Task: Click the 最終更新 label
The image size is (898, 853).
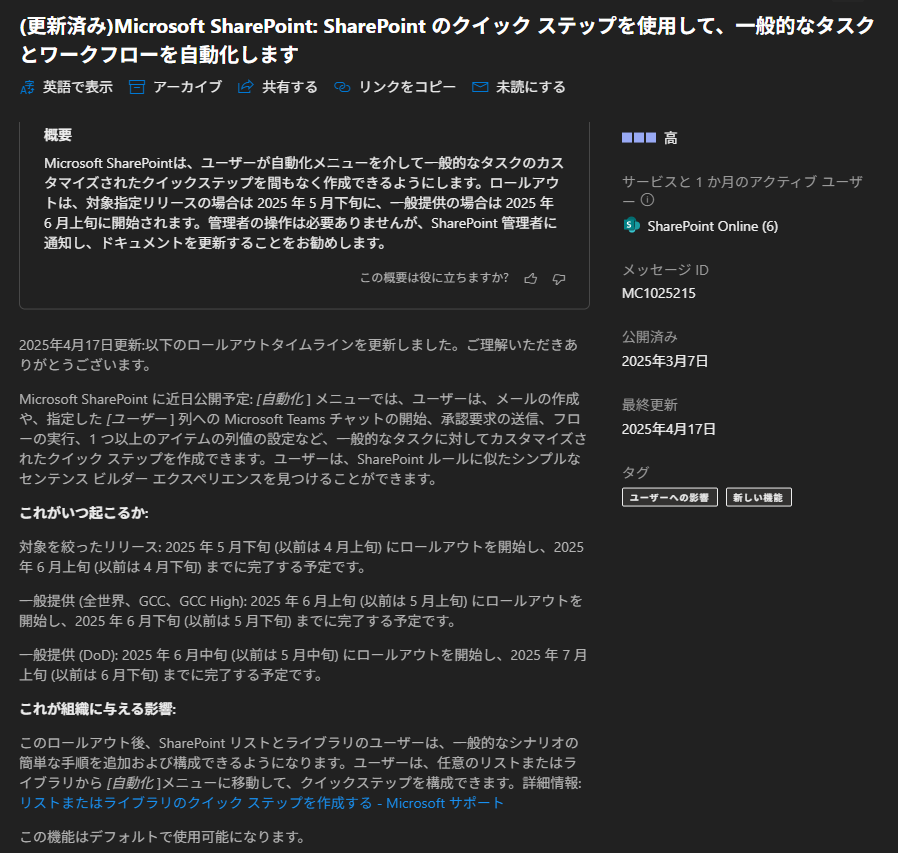Action: [x=650, y=405]
